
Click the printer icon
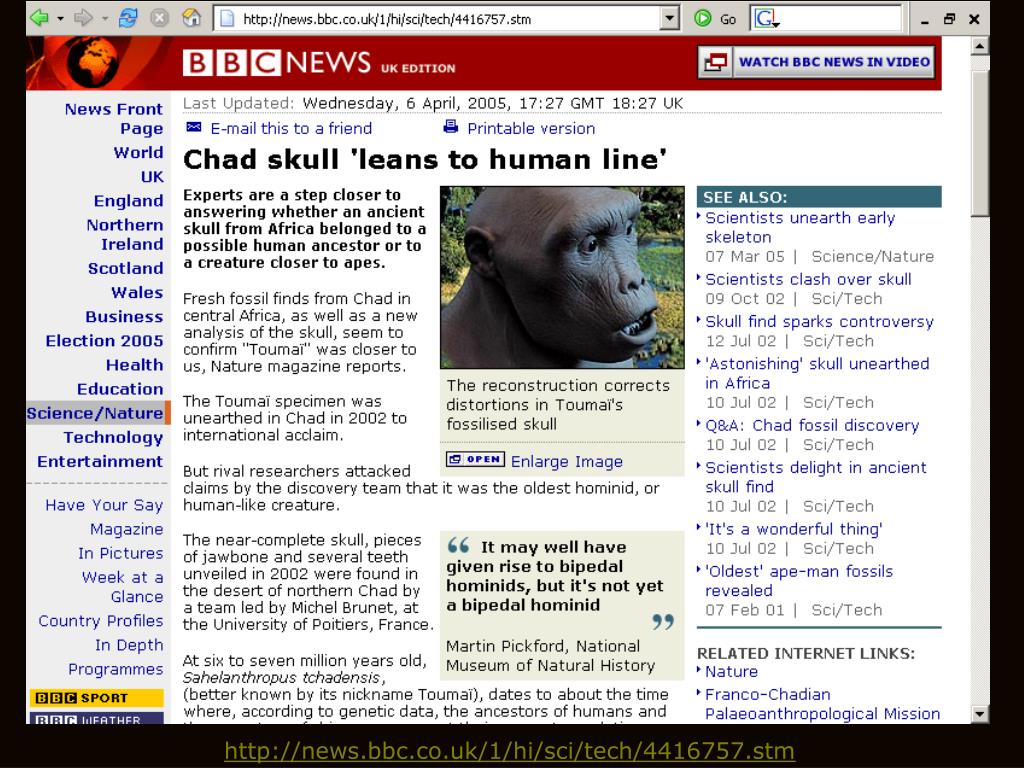[451, 127]
